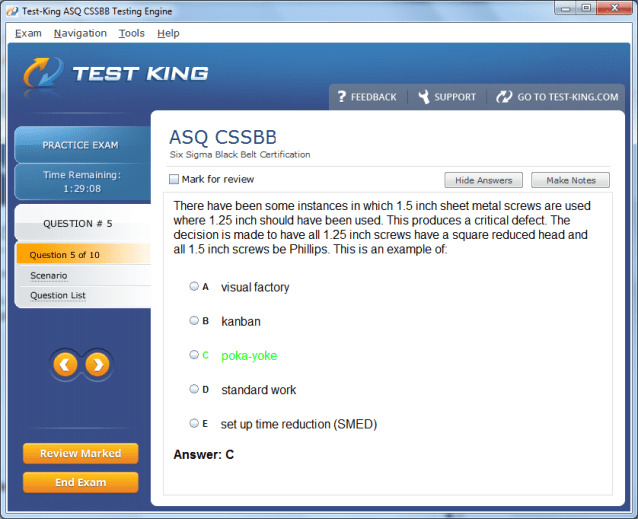Image resolution: width=638 pixels, height=519 pixels.
Task: Open the Tools menu
Action: click(131, 33)
